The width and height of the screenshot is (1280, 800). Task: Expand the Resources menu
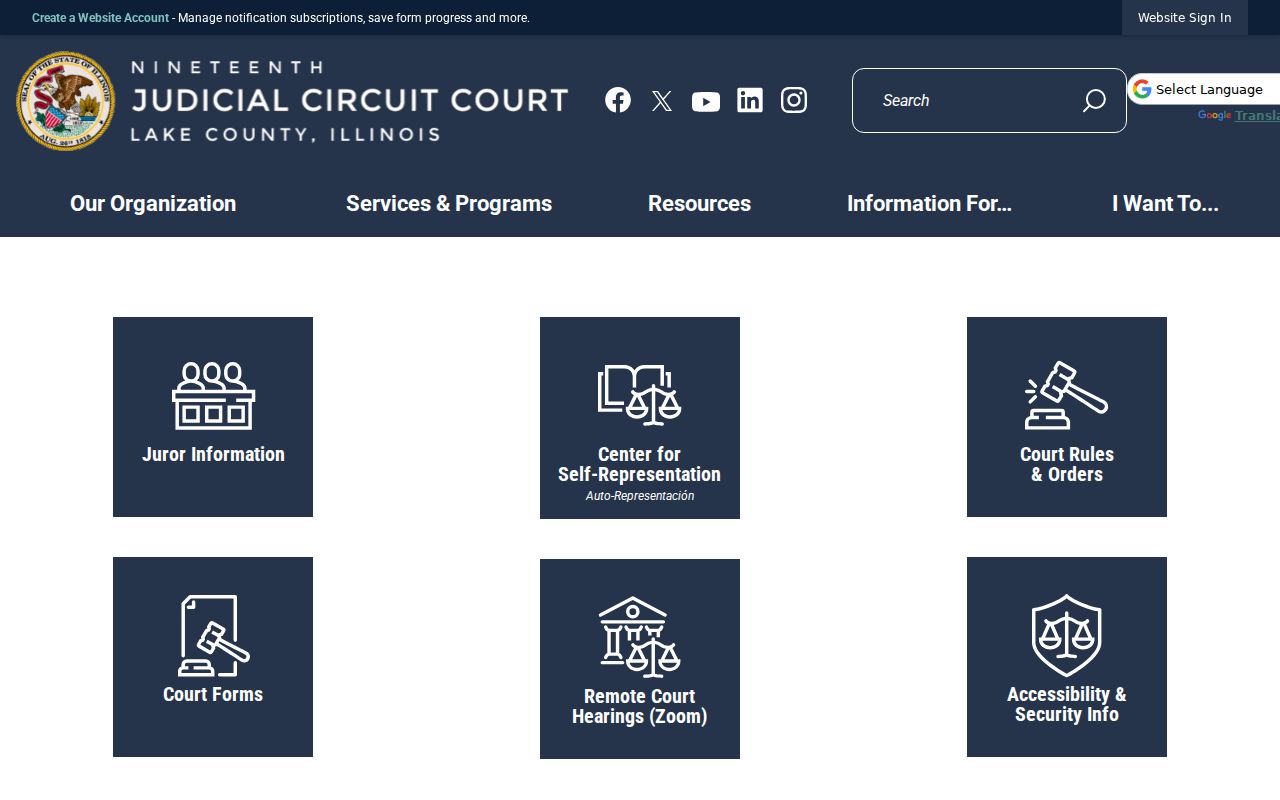[699, 203]
